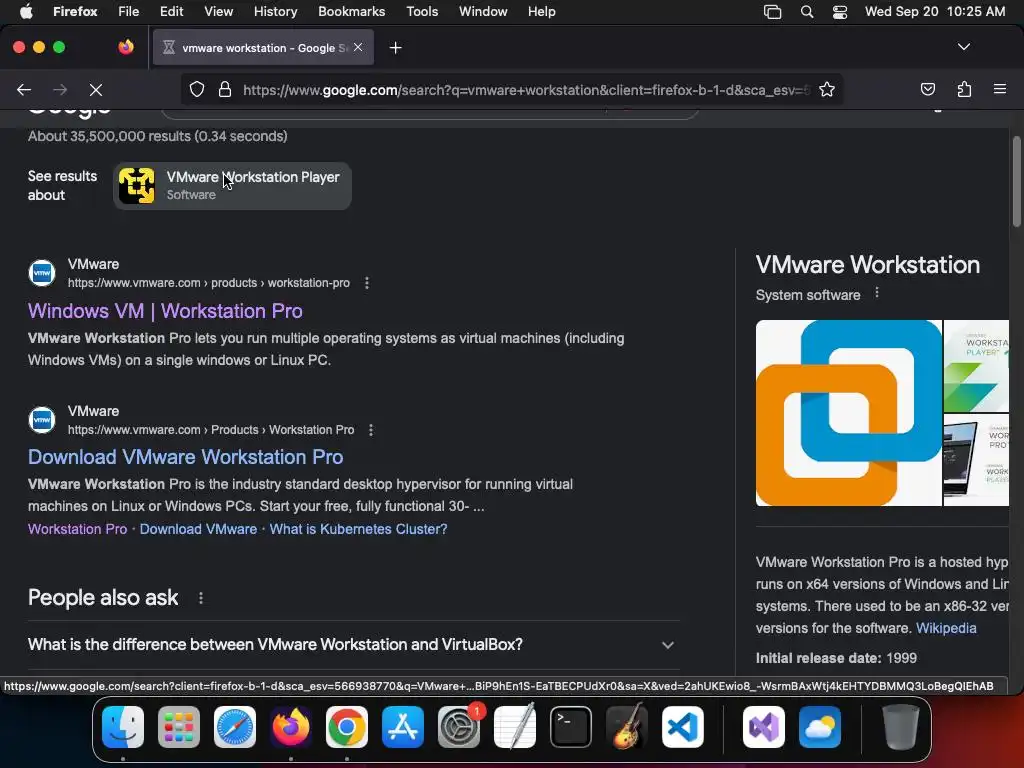Open Finder from the Dock
The image size is (1024, 768).
(x=123, y=727)
